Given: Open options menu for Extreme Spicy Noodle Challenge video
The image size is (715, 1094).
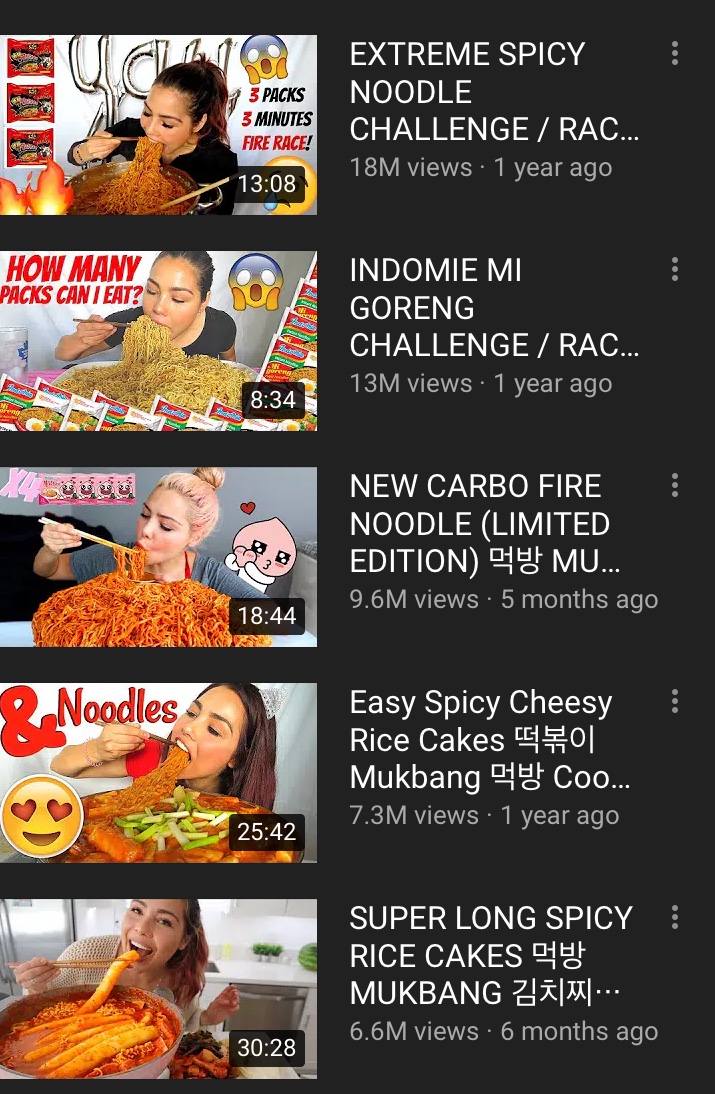Looking at the screenshot, I should pyautogui.click(x=675, y=53).
